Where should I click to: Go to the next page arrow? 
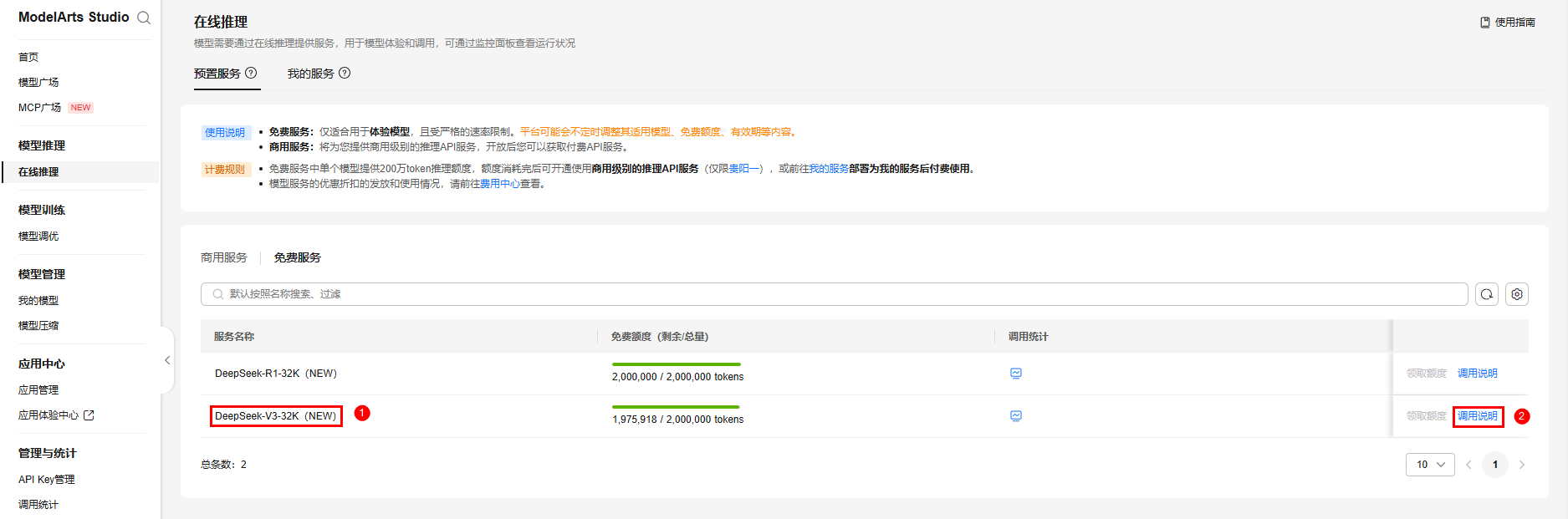tap(1522, 465)
